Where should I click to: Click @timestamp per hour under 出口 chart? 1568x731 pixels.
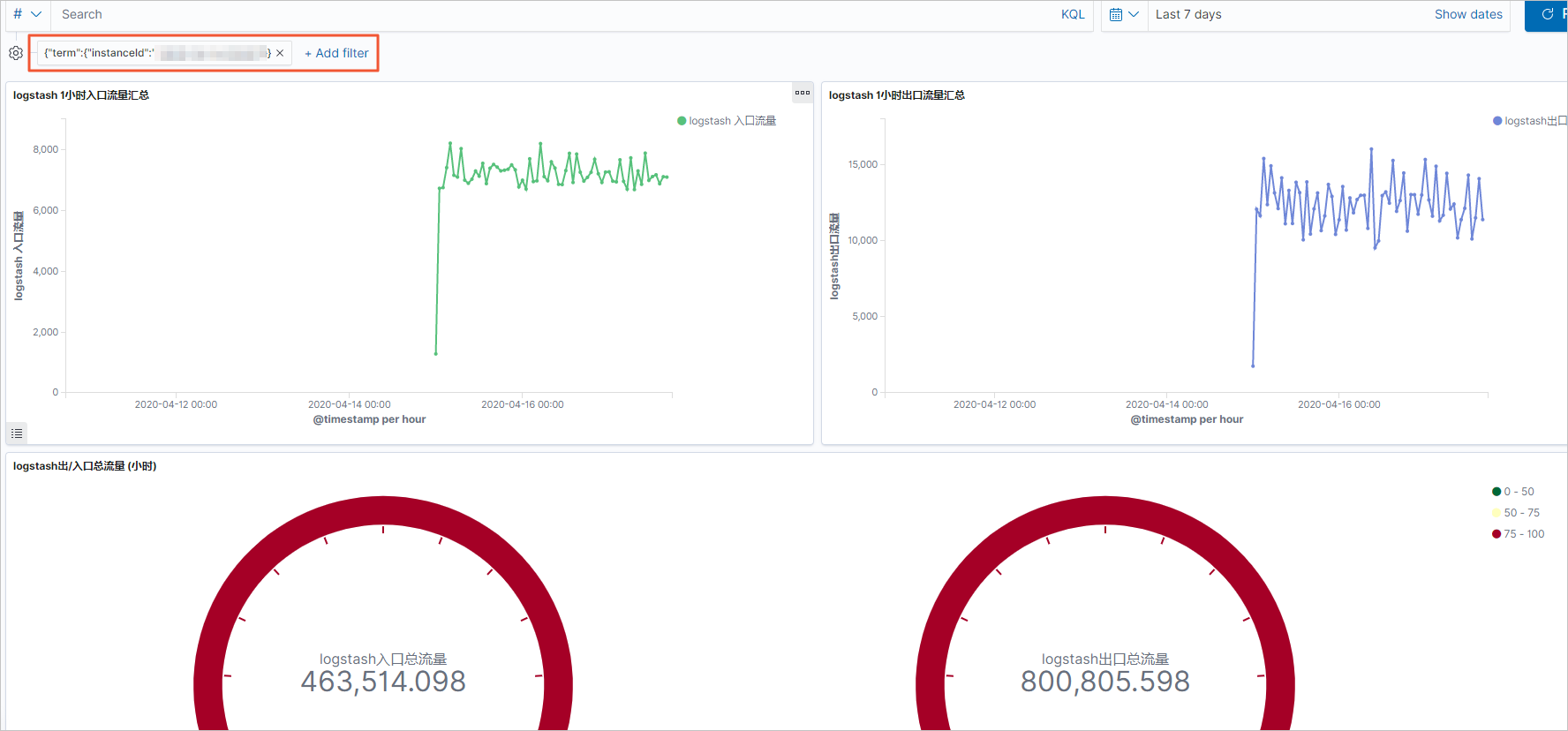click(1187, 419)
